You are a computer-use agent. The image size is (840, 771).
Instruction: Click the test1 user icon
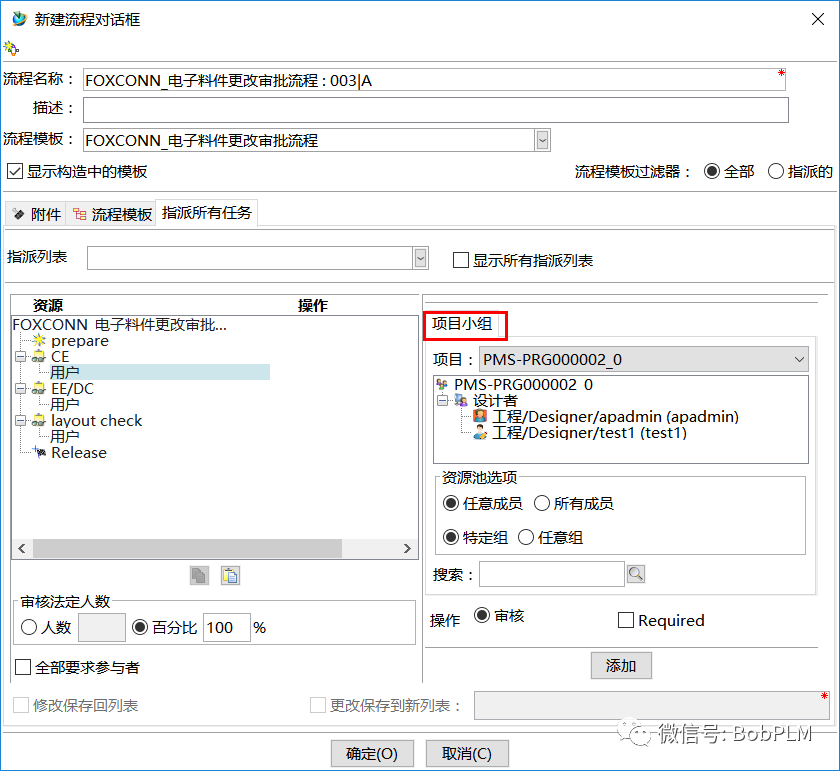coord(480,432)
